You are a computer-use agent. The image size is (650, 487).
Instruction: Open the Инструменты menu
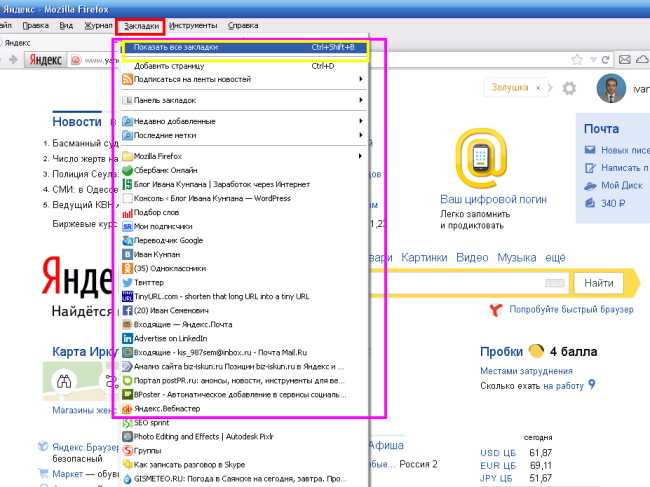(193, 26)
